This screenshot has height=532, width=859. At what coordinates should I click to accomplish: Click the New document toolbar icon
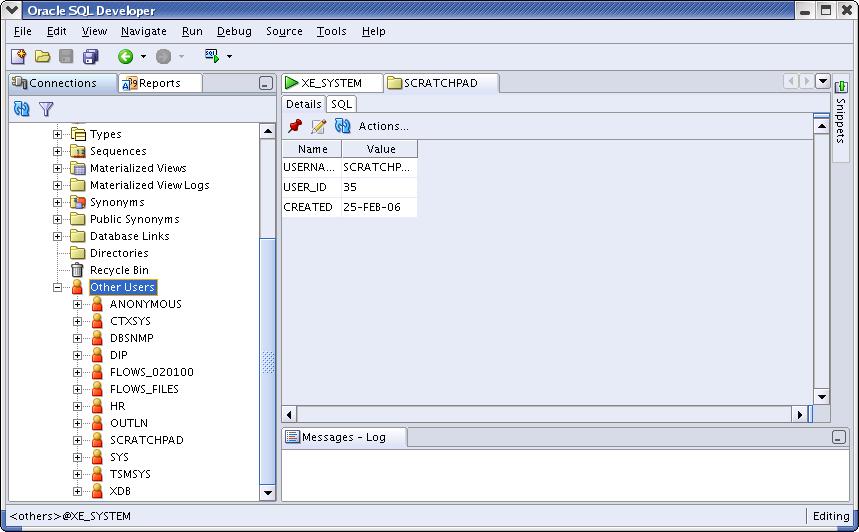click(19, 56)
